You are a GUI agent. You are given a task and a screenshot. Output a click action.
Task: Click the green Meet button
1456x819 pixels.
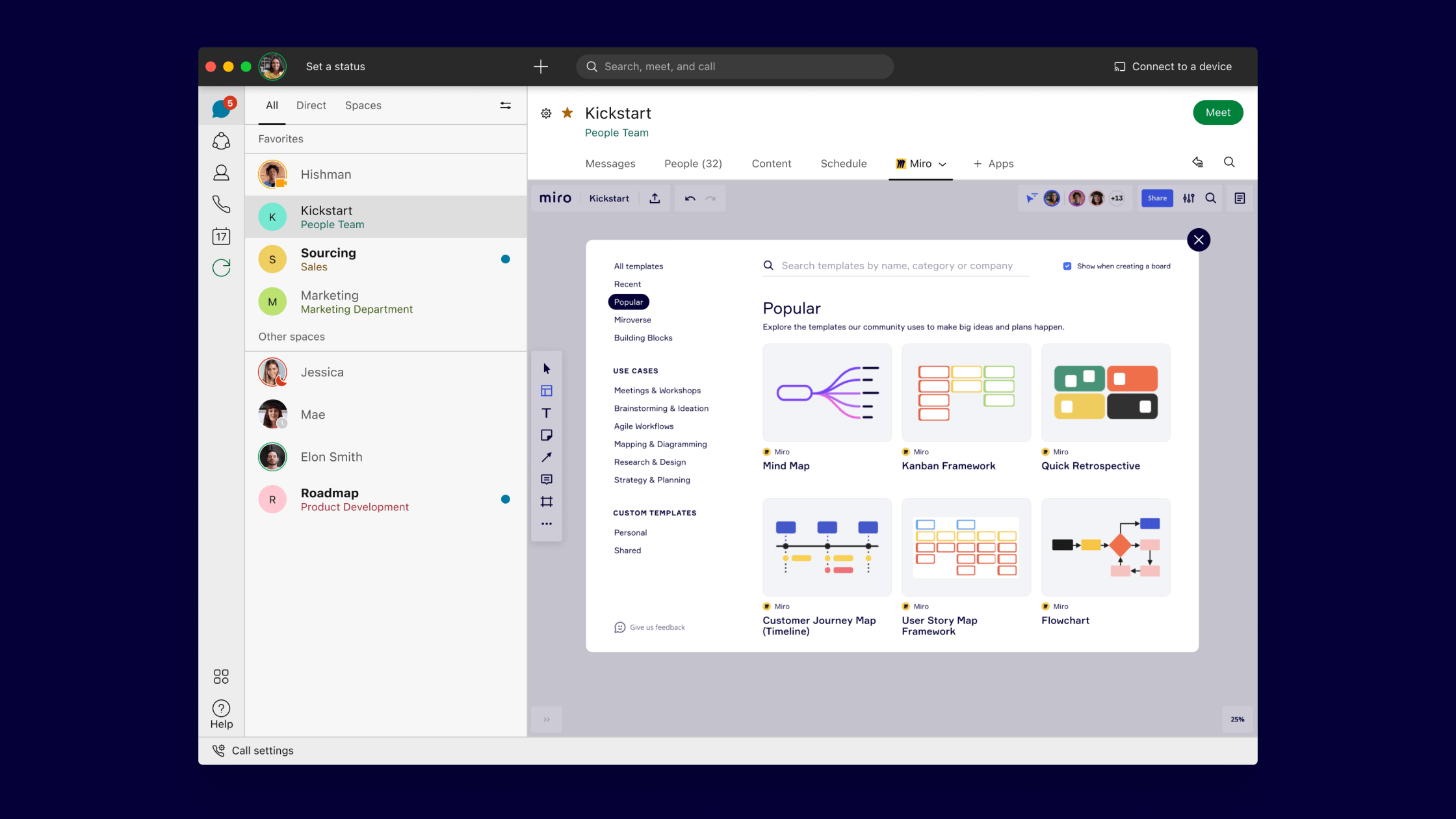[x=1217, y=112]
